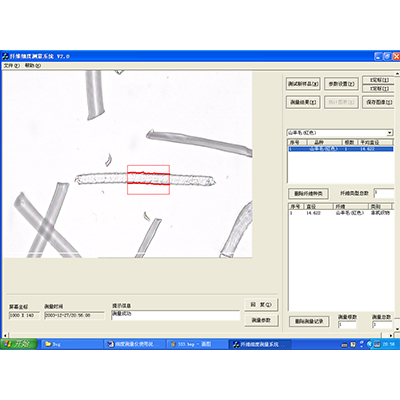The height and width of the screenshot is (400, 400).
Task: Expand the 山羊毛 fiber type dropdown
Action: pyautogui.click(x=390, y=133)
